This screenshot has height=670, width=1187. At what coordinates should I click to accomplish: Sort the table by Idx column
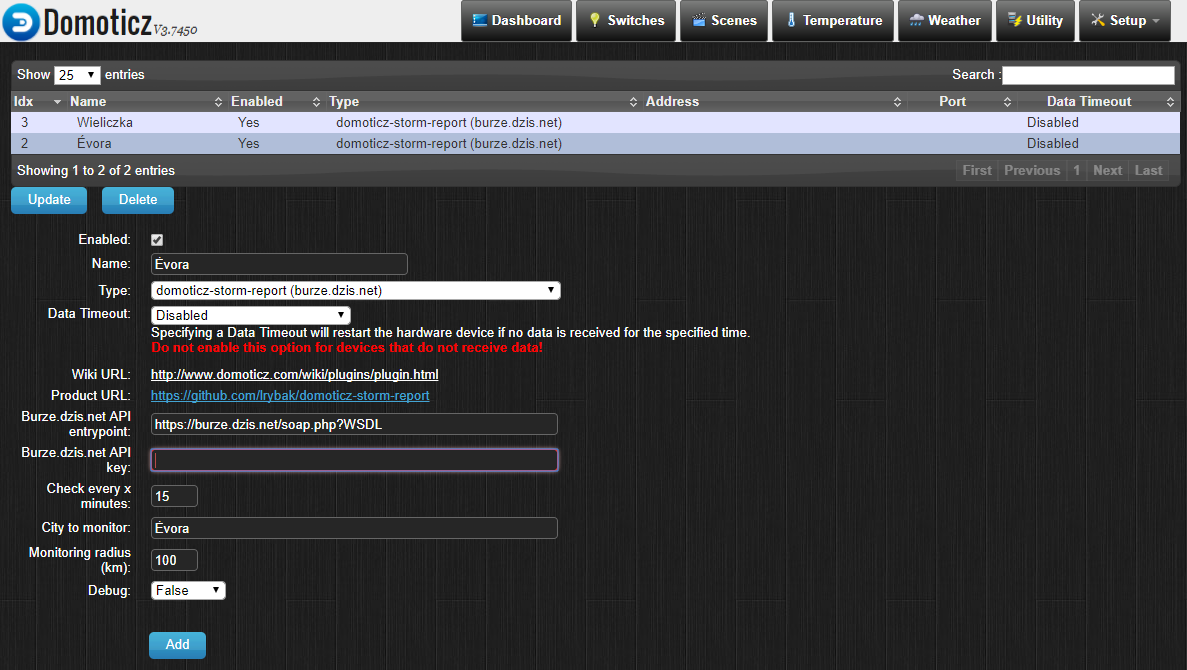(x=37, y=101)
